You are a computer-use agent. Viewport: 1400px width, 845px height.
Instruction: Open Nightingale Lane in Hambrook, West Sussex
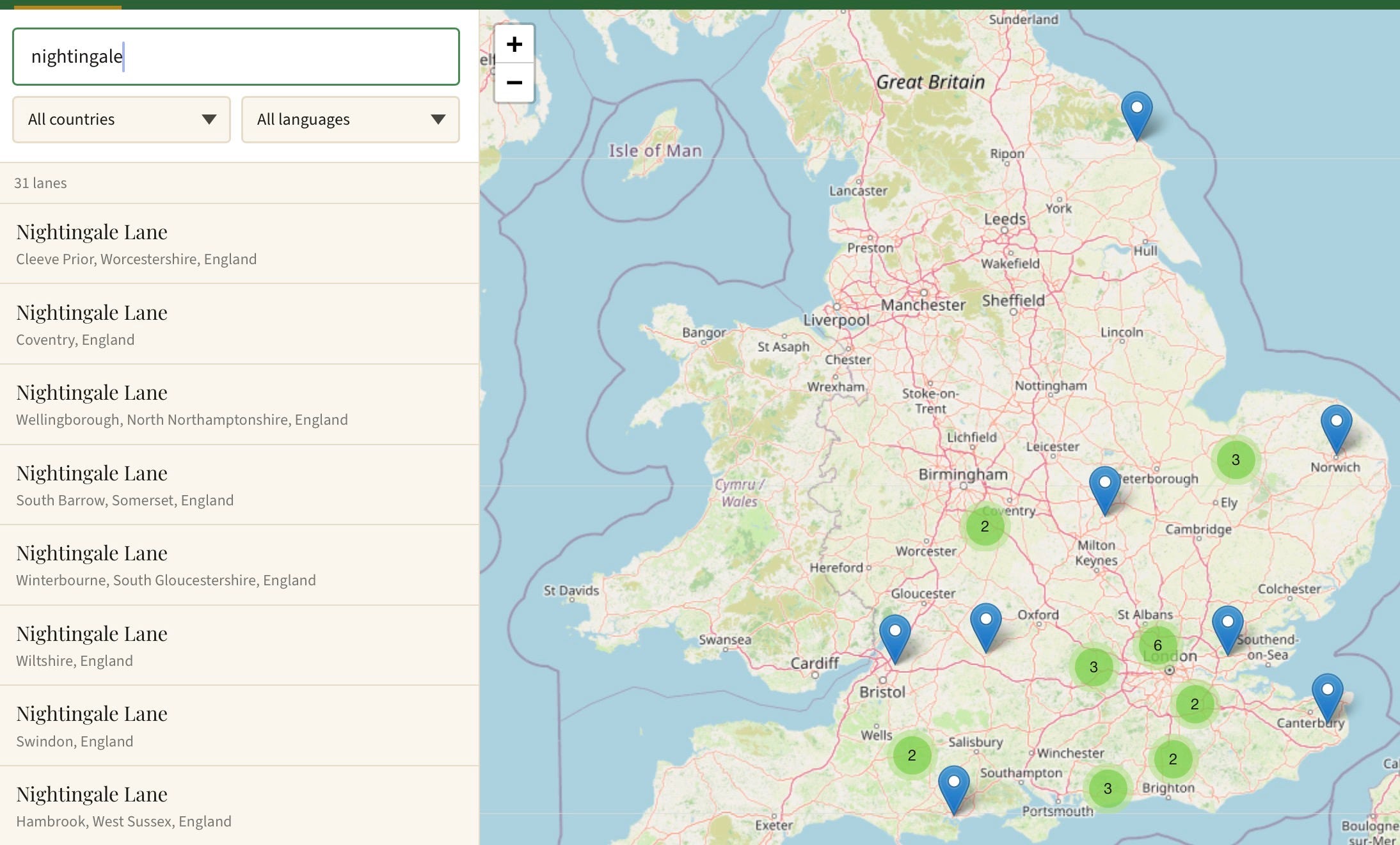tap(239, 806)
